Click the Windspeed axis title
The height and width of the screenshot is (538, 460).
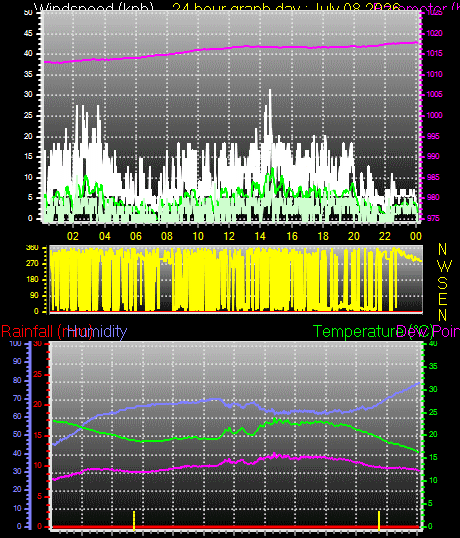pyautogui.click(x=94, y=8)
